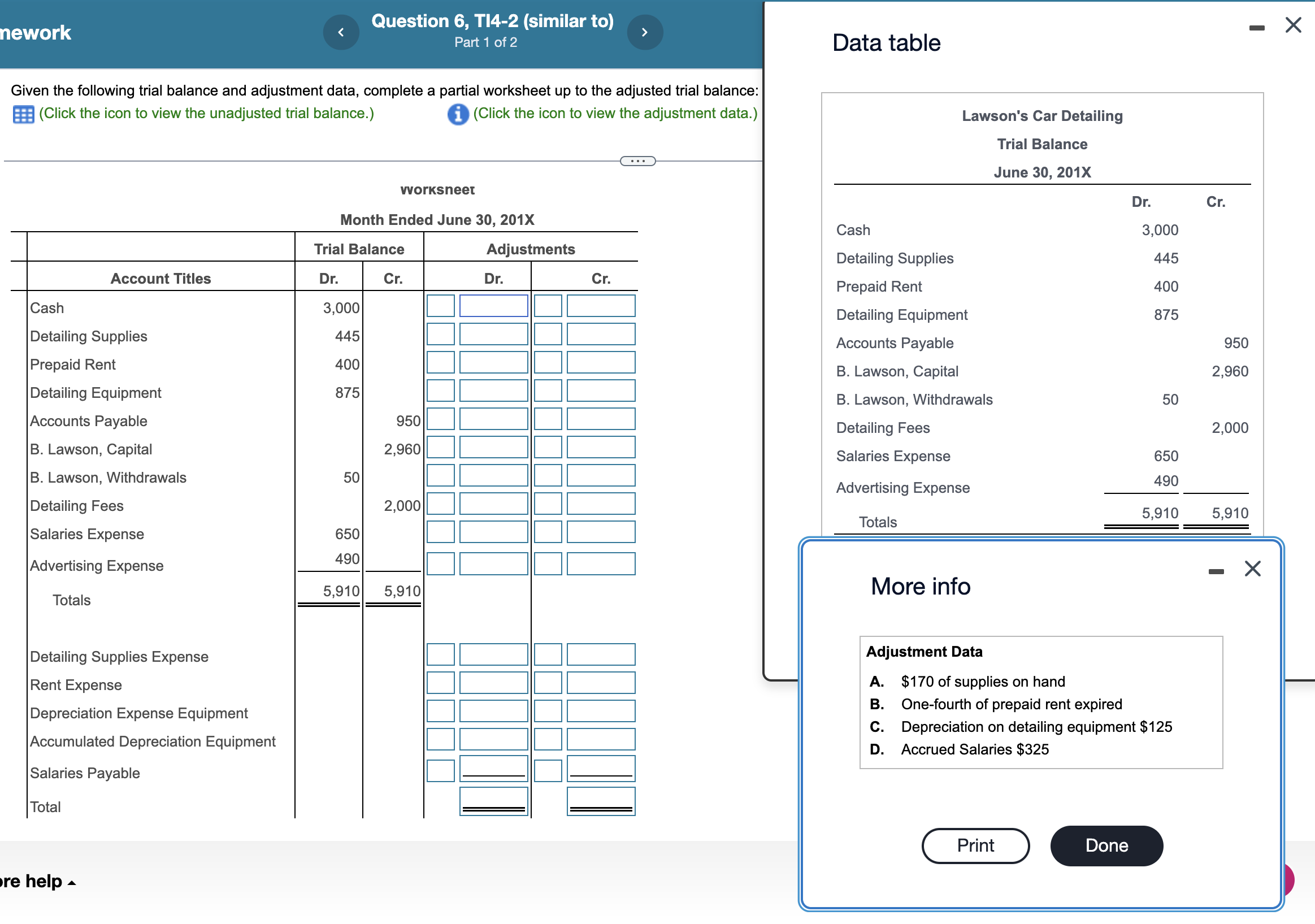Click the Detailing Fees adjustments credit field
Screen dimensions: 1315x924
(600, 504)
